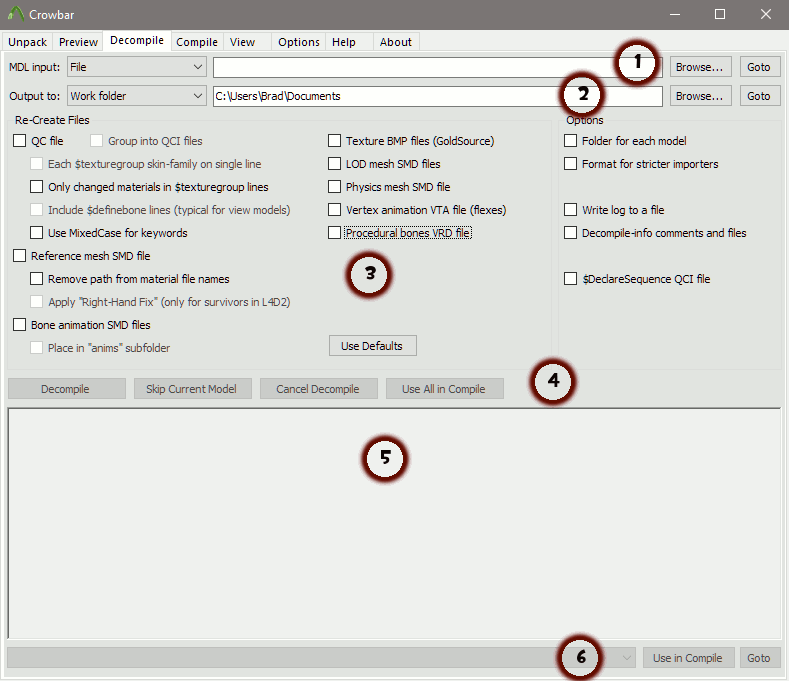Click Goto next to MDL input
The width and height of the screenshot is (789, 681).
coord(759,67)
